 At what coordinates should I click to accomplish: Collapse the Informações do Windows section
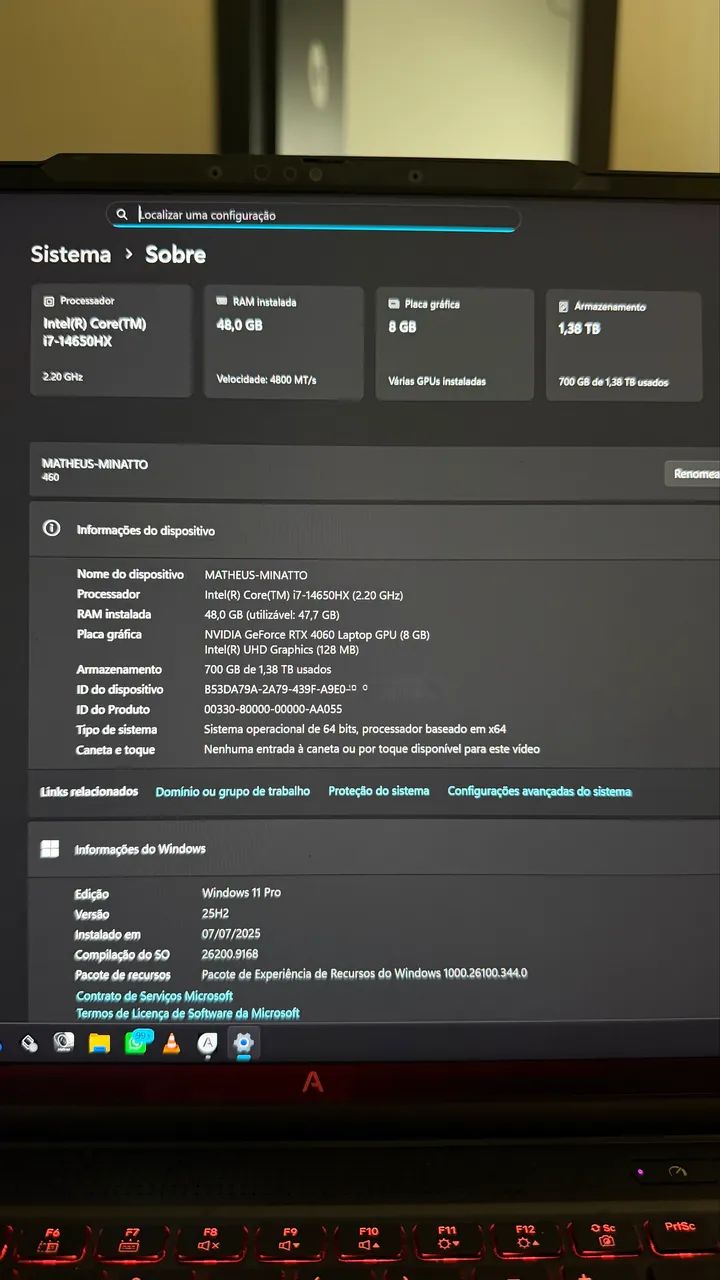tap(375, 848)
